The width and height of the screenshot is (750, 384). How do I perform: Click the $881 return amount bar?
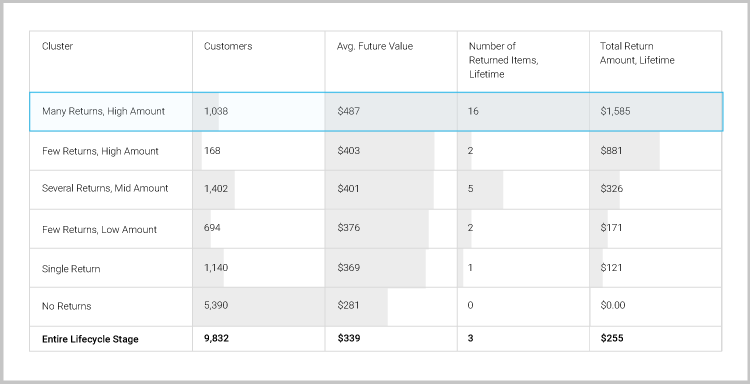pyautogui.click(x=624, y=151)
